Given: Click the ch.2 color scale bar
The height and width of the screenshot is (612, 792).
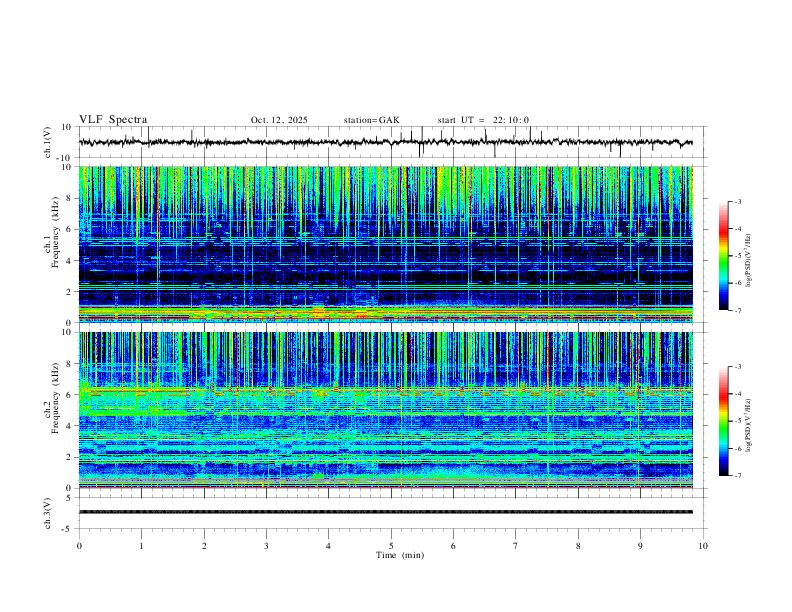Looking at the screenshot, I should tap(724, 421).
